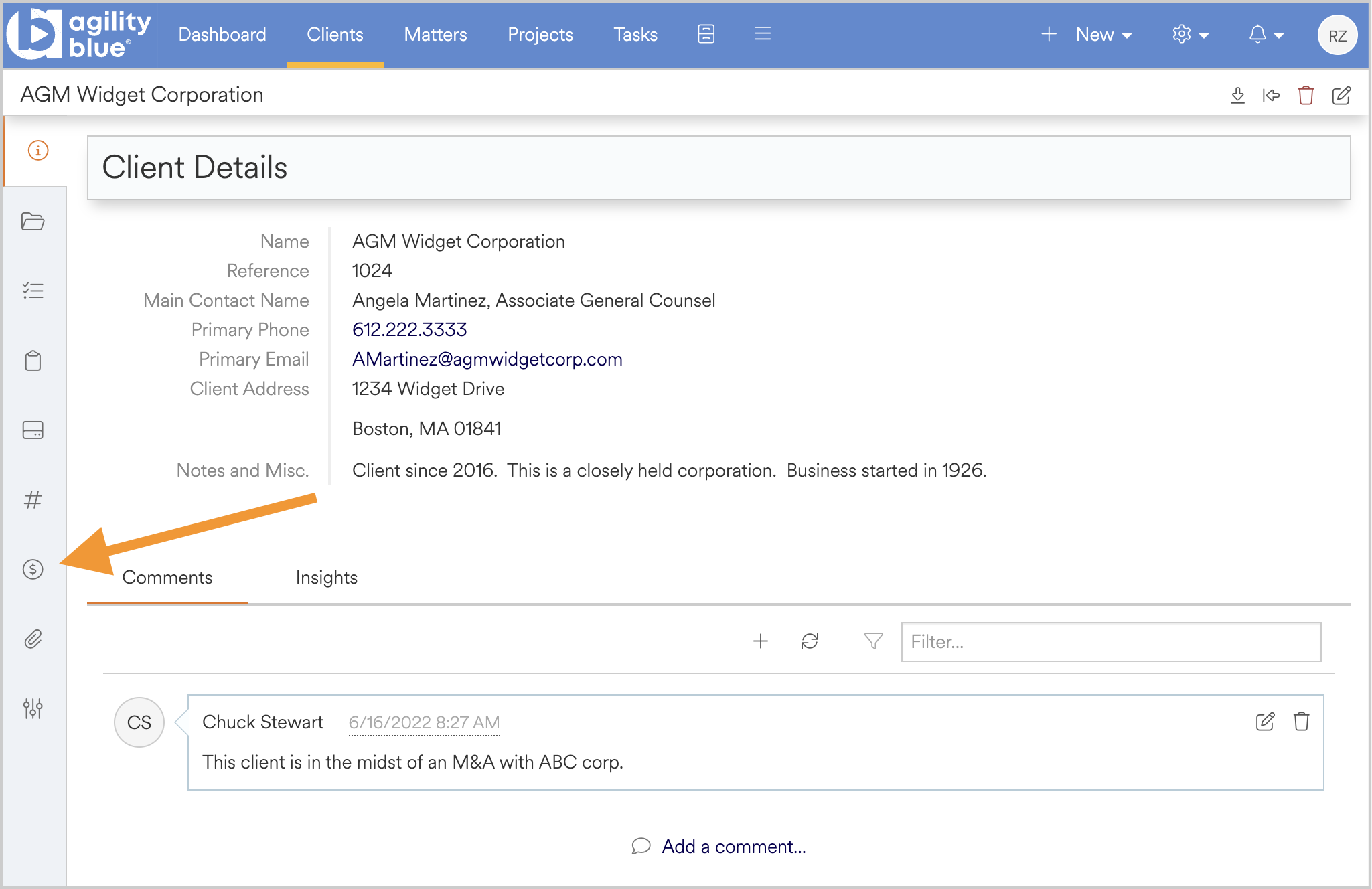The width and height of the screenshot is (1372, 889).
Task: Open the dollar billing sidebar icon
Action: click(33, 570)
